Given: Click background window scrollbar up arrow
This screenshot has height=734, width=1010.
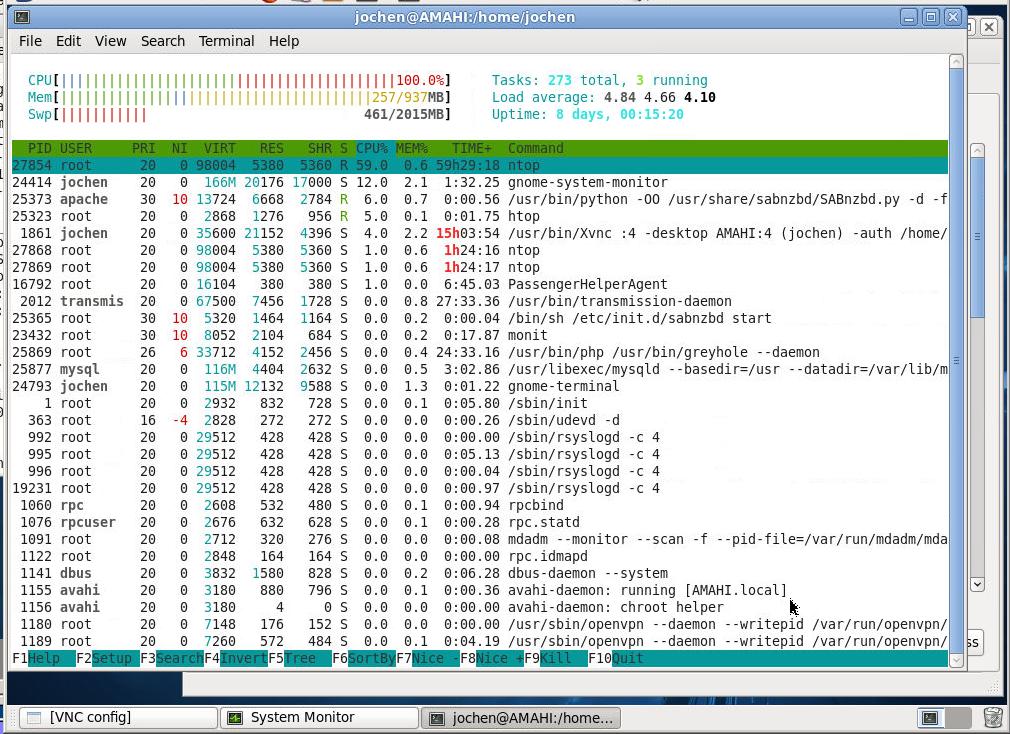Looking at the screenshot, I should point(977,151).
